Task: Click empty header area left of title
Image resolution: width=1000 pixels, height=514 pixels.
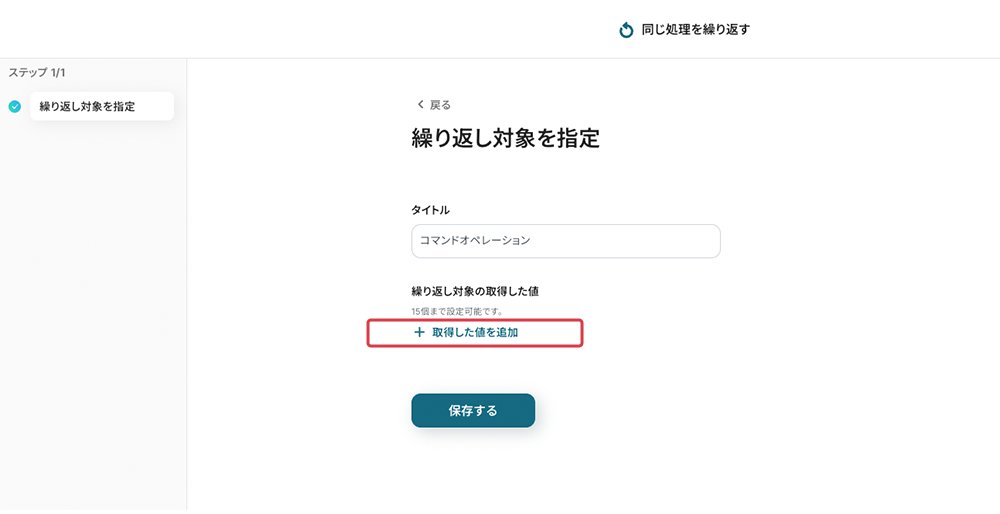Action: [x=300, y=30]
